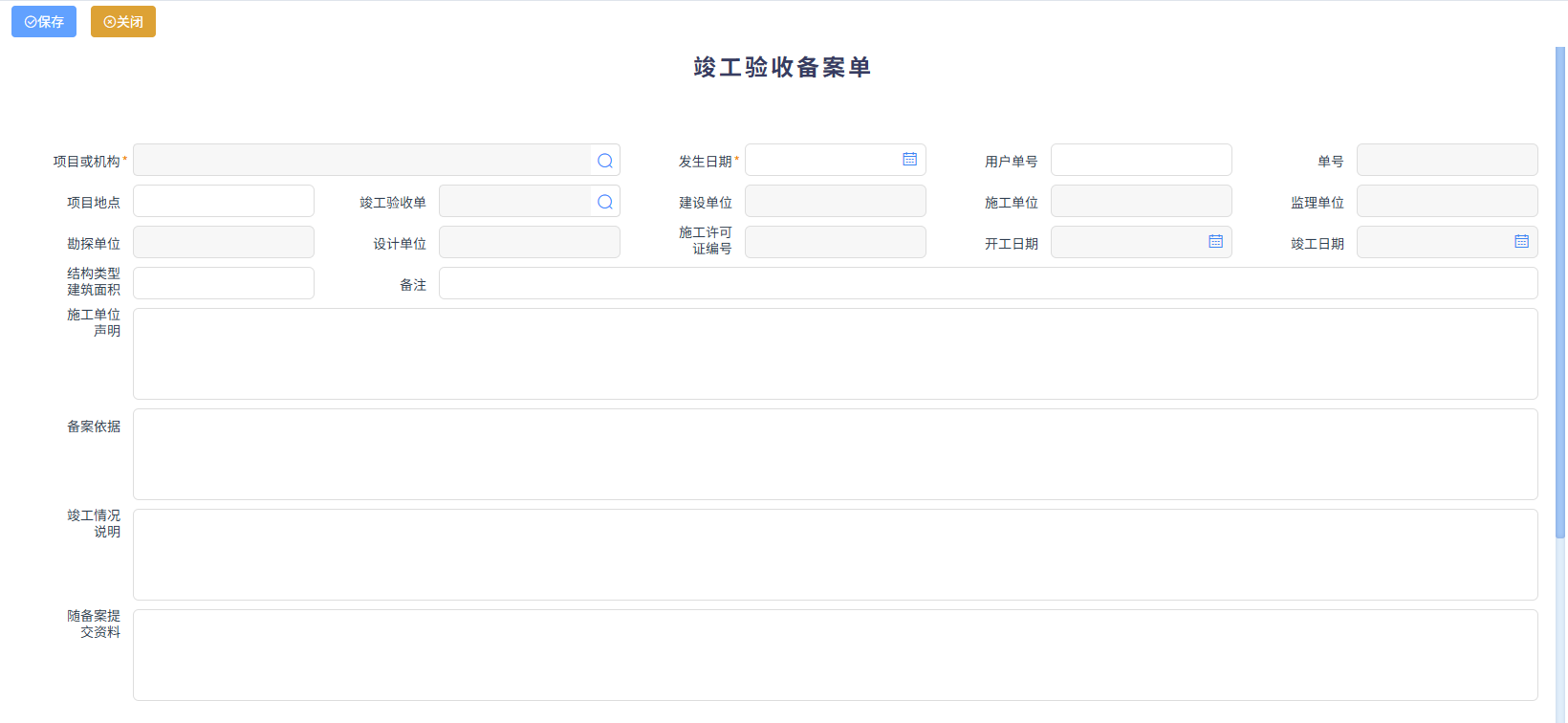The image size is (1568, 723).
Task: Click the 设计单位 field
Action: [530, 242]
